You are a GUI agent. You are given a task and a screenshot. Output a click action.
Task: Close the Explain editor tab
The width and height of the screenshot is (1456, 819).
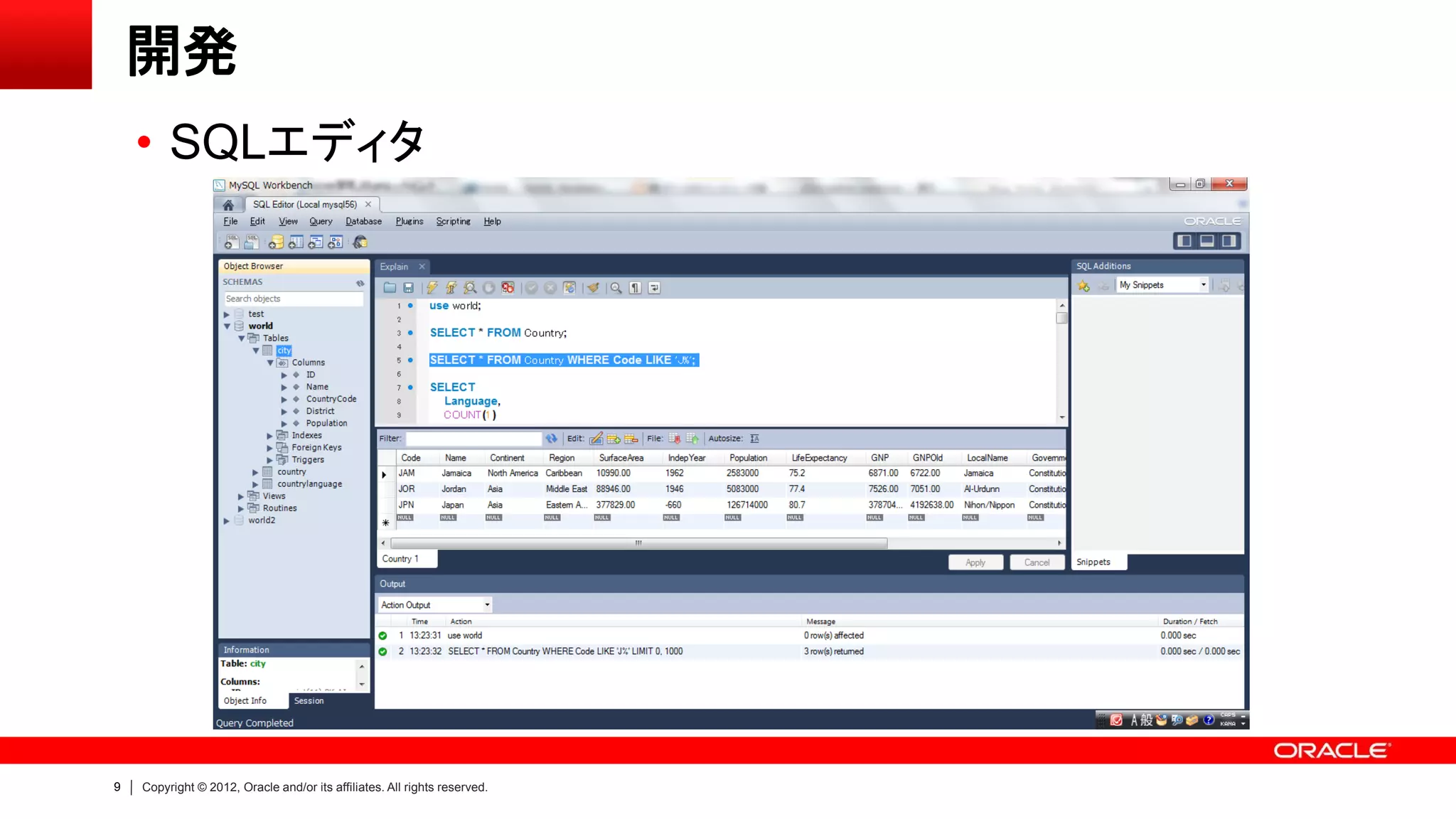click(x=422, y=267)
